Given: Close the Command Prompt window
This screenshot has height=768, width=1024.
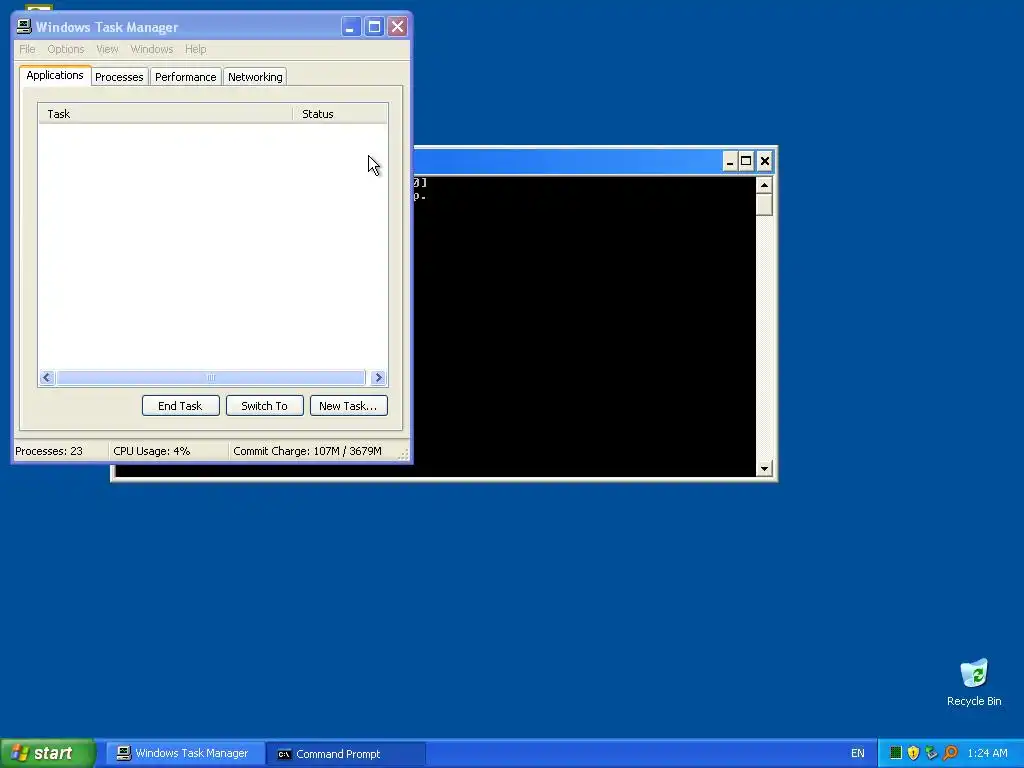Looking at the screenshot, I should (765, 161).
